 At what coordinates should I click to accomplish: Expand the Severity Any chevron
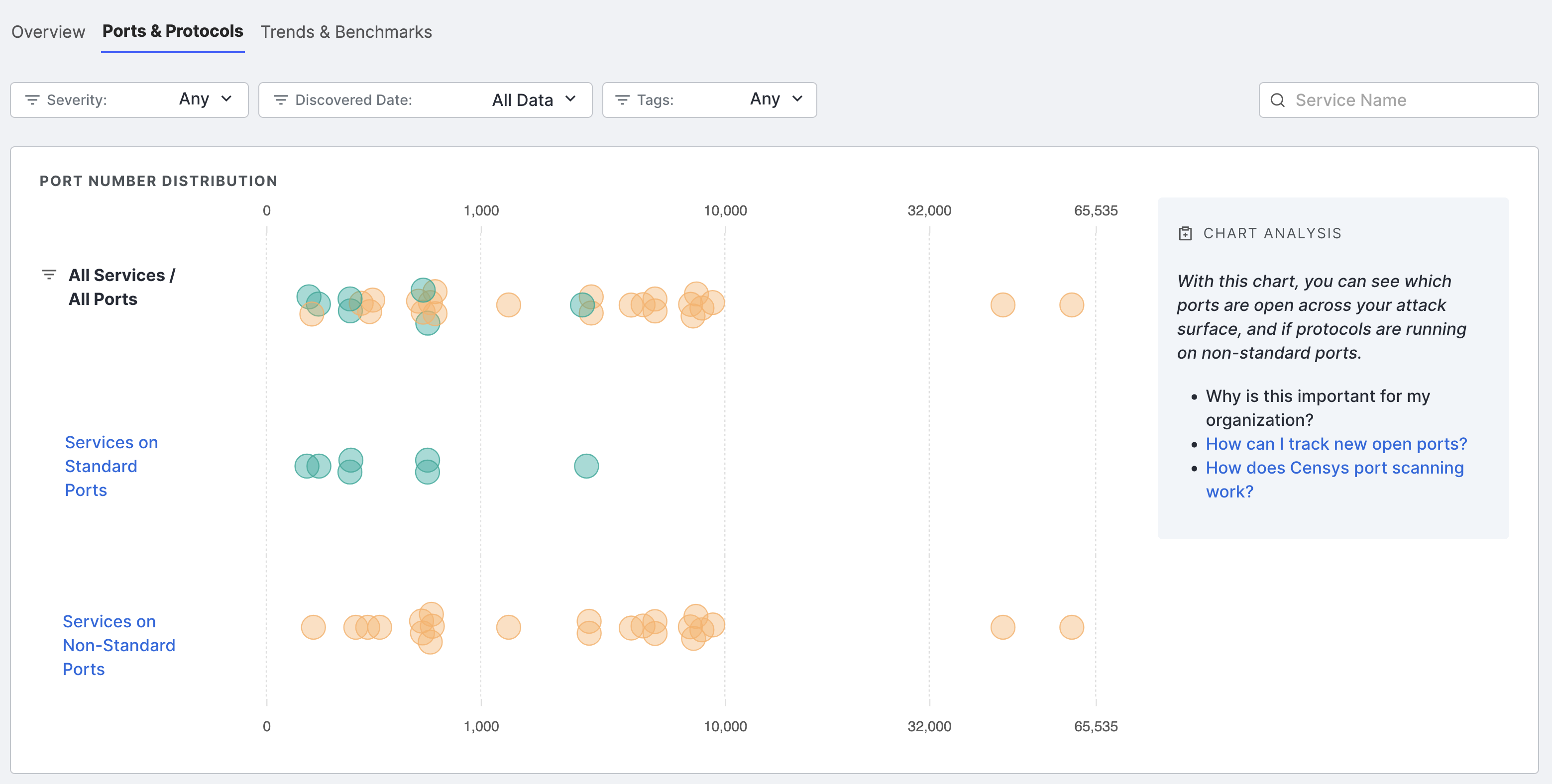click(226, 99)
